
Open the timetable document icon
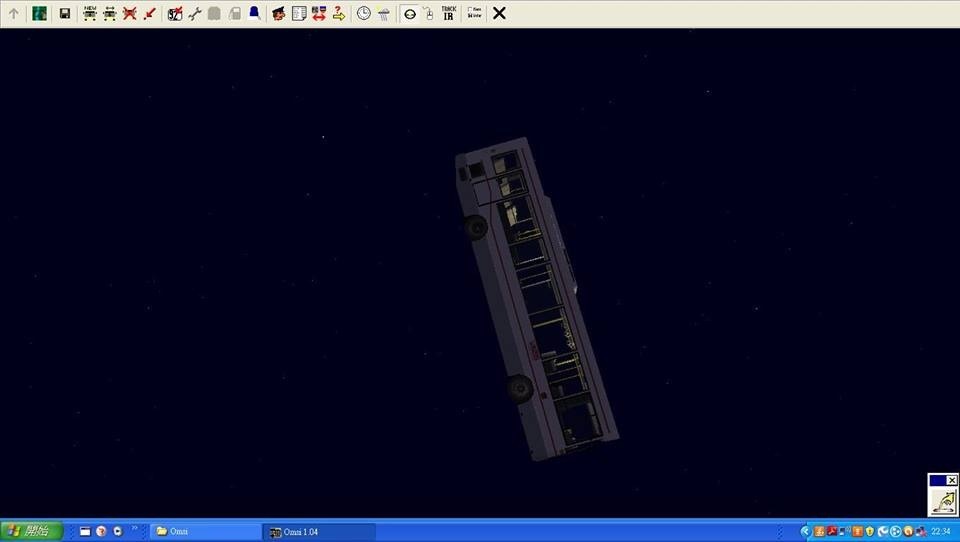(x=299, y=13)
